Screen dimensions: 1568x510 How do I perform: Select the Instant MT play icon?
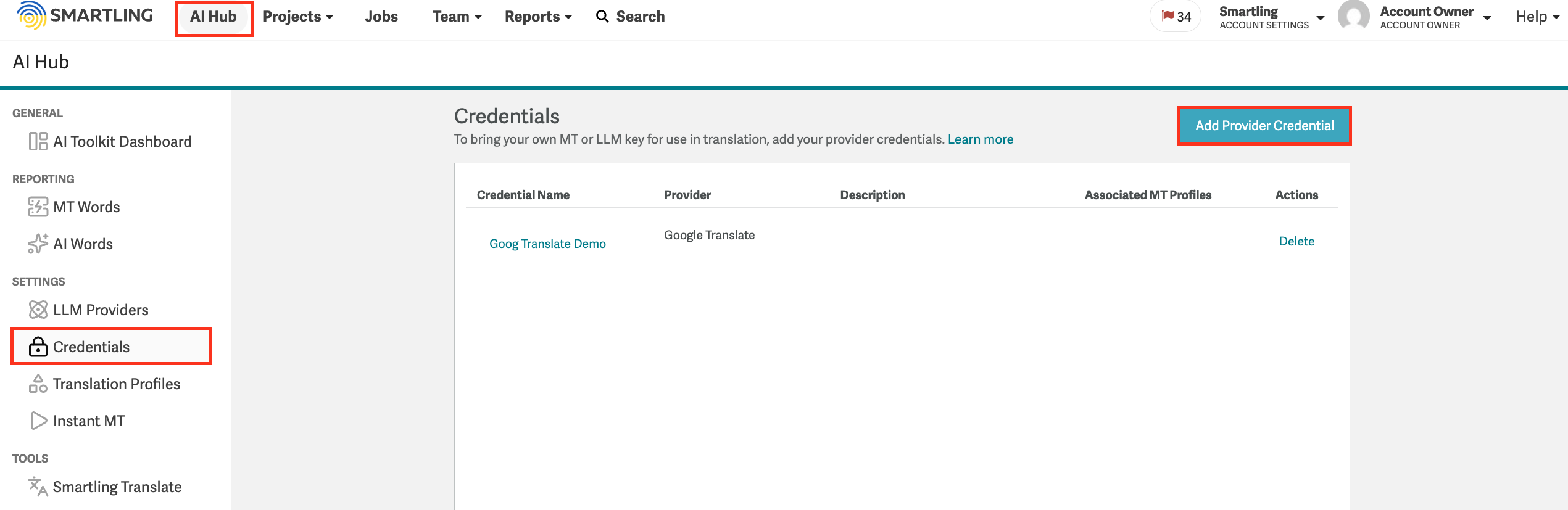(x=38, y=421)
